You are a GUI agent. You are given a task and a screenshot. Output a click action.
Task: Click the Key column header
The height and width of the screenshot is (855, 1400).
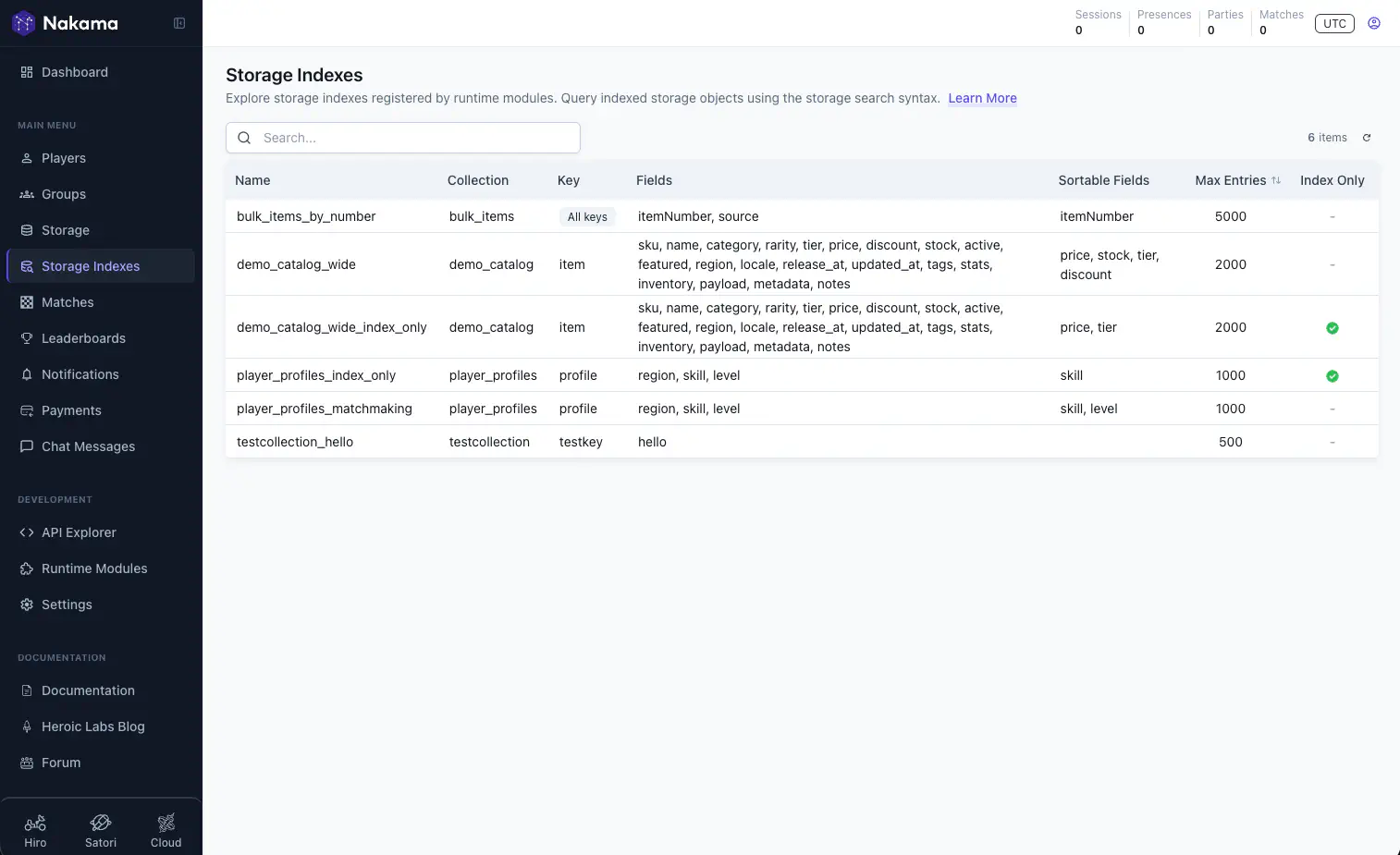pos(569,180)
